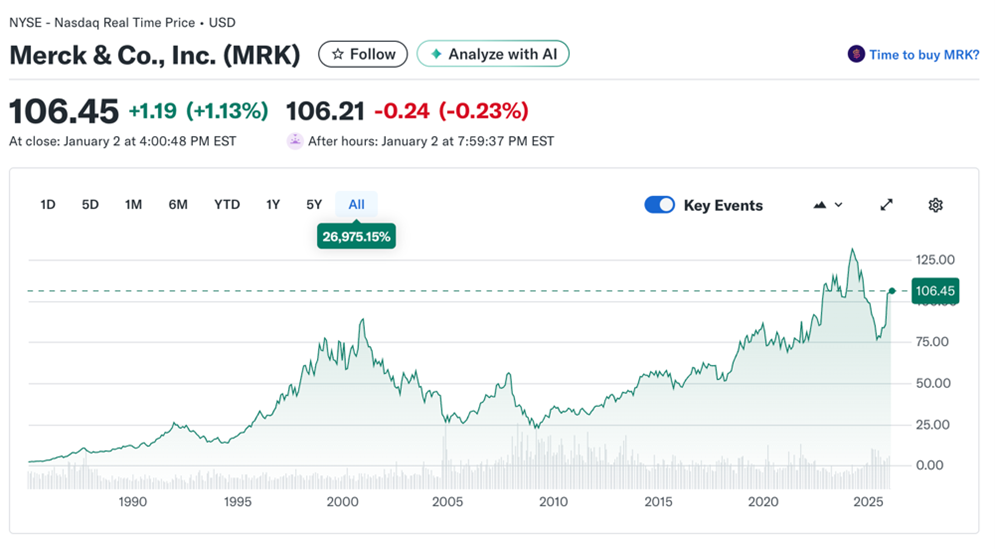
Task: Click the sparkle icon in Analyze with AI
Action: coord(436,55)
